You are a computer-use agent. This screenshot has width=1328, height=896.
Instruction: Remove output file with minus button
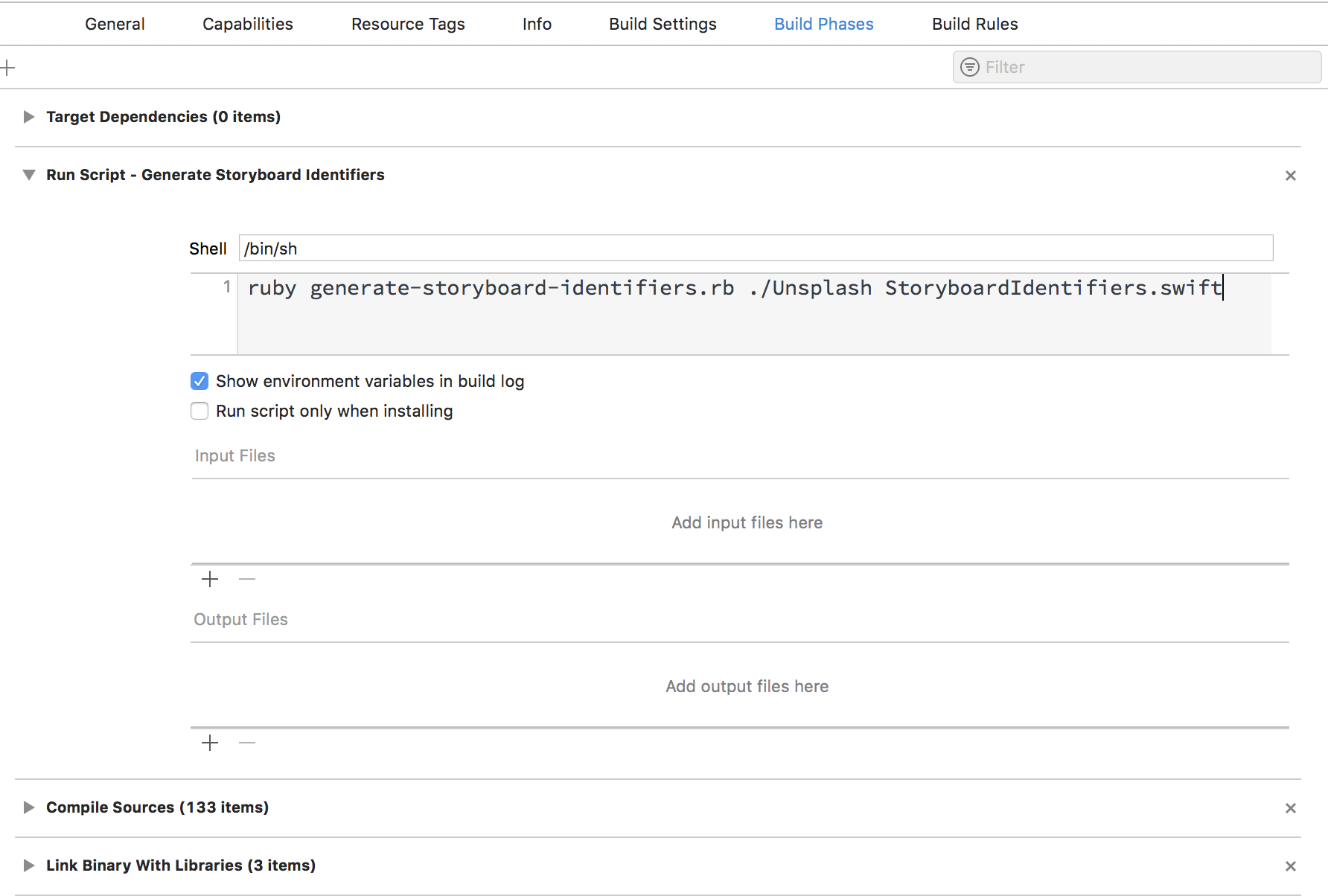point(247,743)
